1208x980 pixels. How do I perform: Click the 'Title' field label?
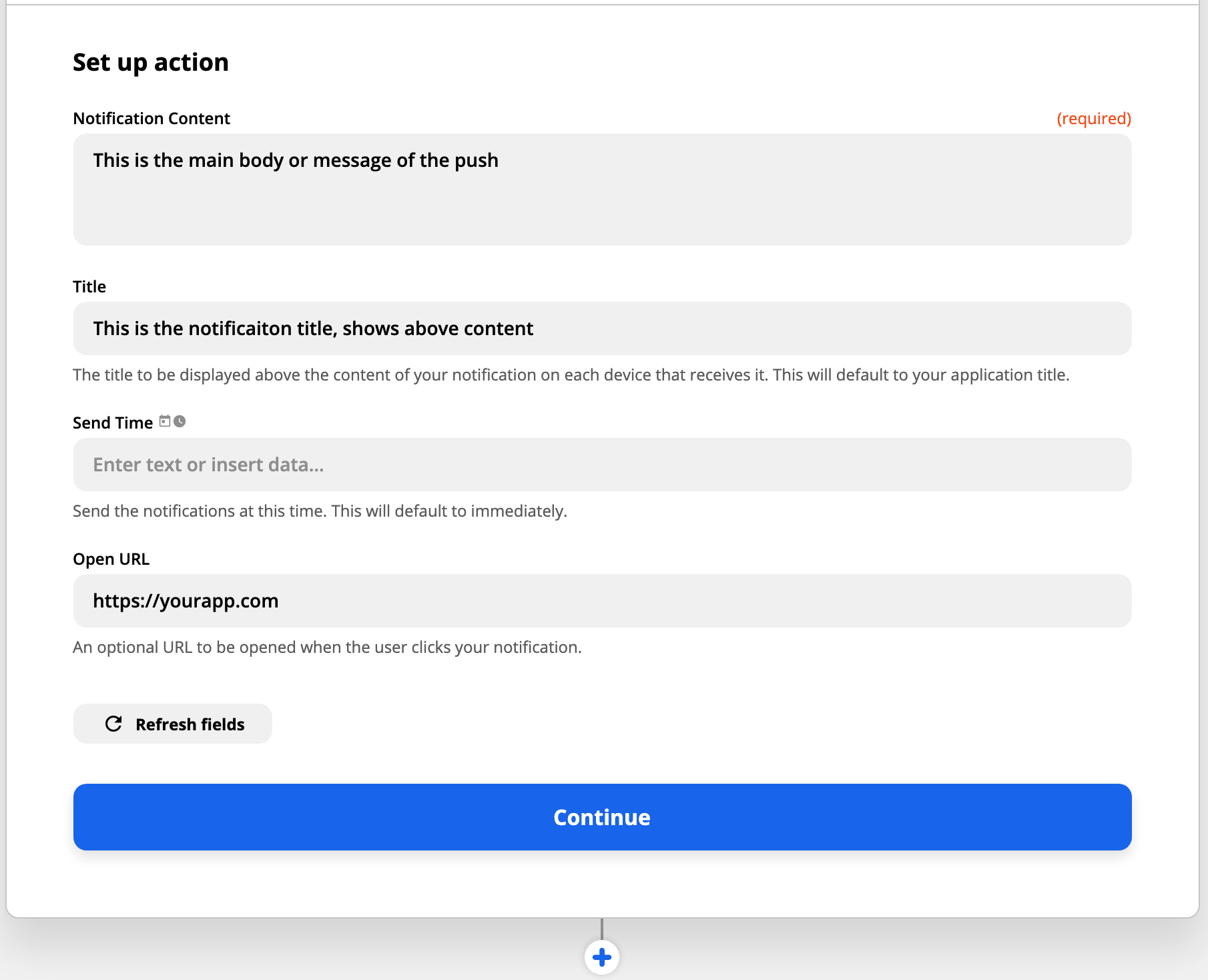89,287
